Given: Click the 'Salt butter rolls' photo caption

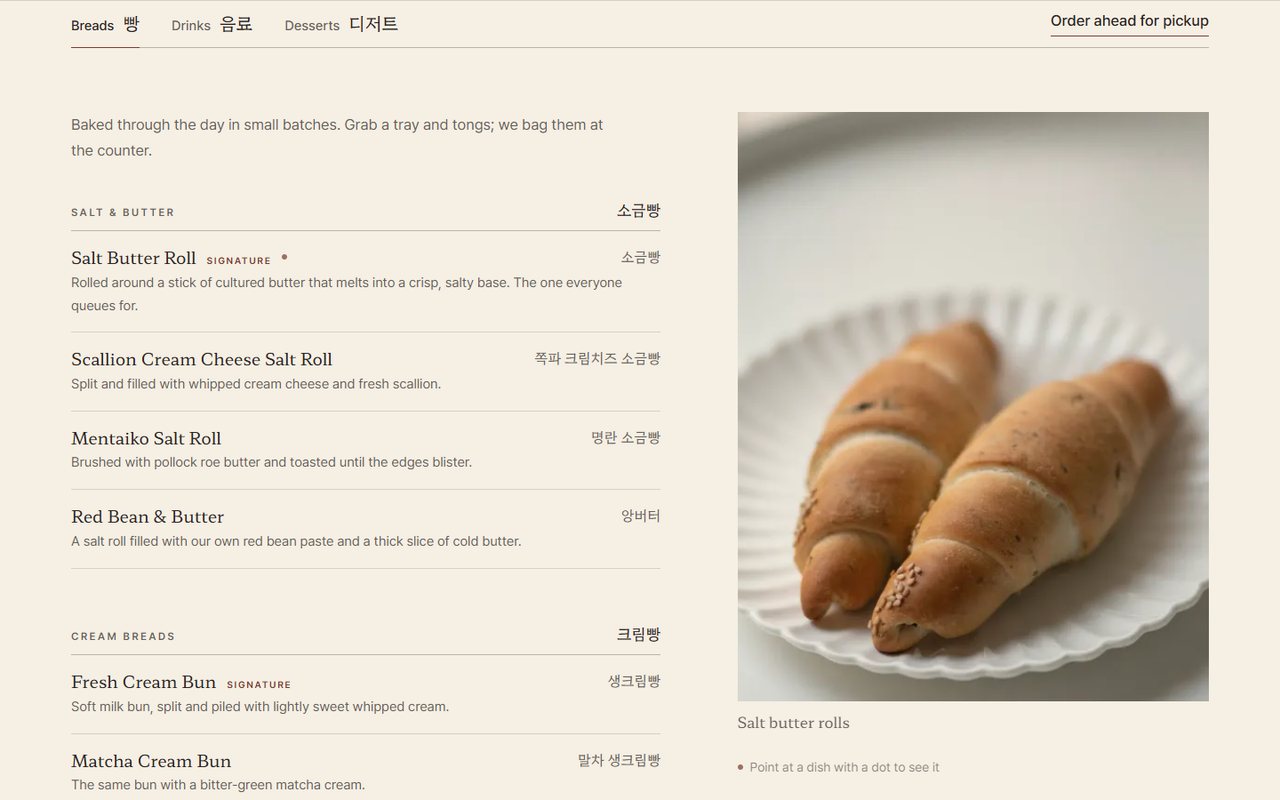Looking at the screenshot, I should pos(793,723).
